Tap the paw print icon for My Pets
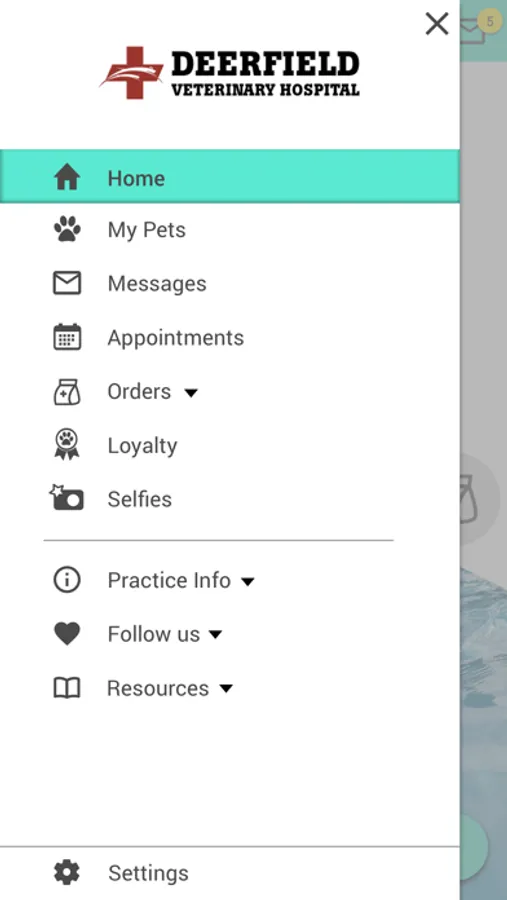The image size is (507, 900). 67,230
